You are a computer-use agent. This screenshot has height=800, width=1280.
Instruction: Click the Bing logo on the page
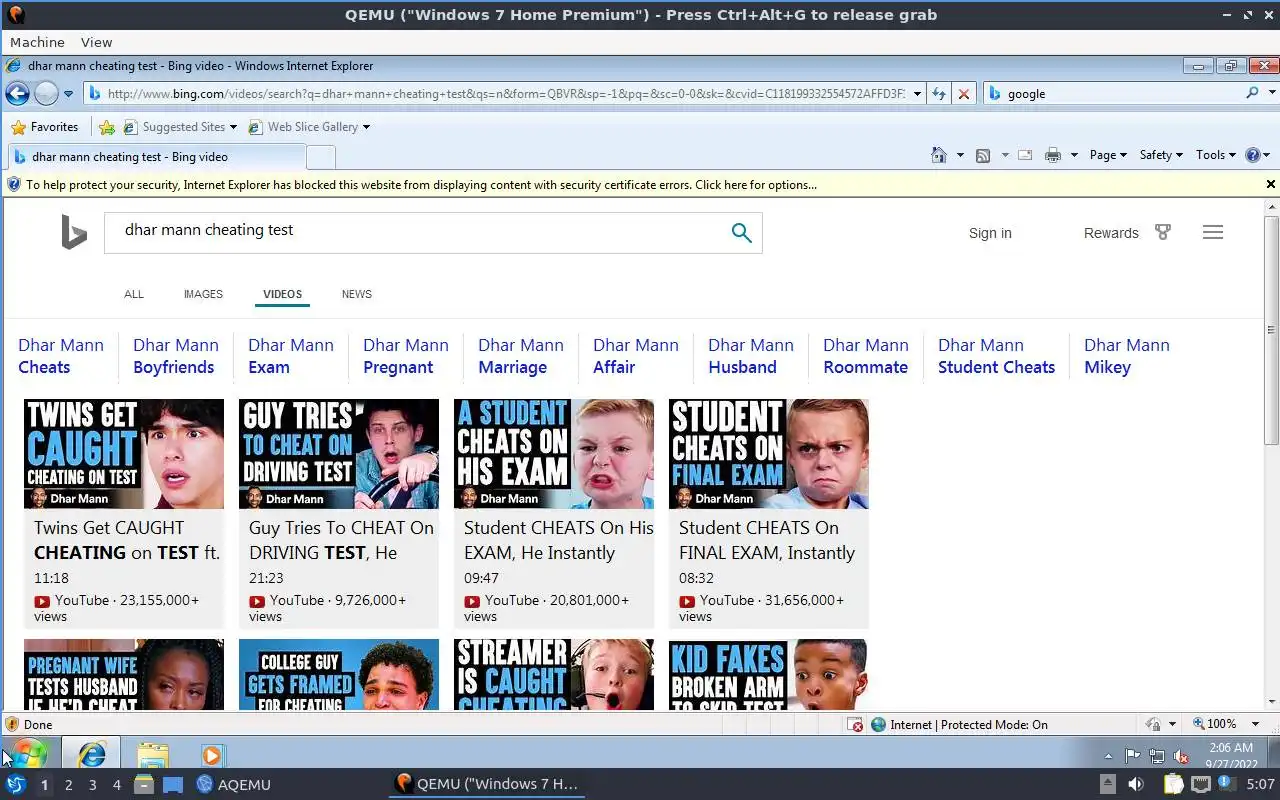tap(74, 232)
